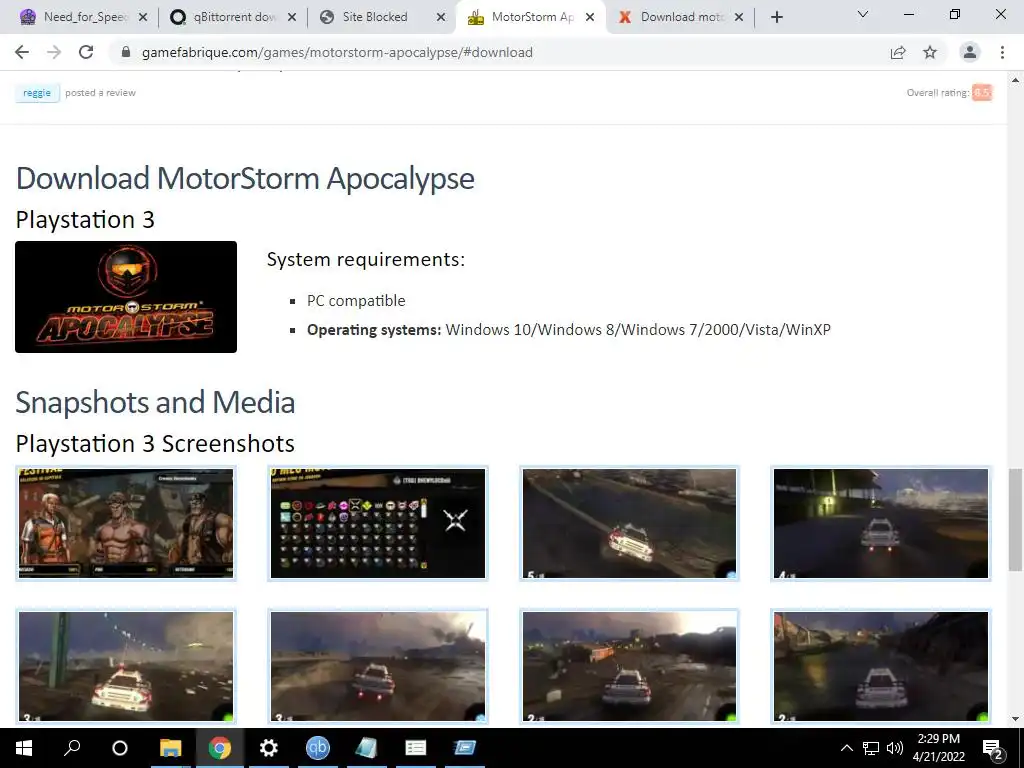Open Cortana circle on taskbar
This screenshot has height=768, width=1024.
click(x=120, y=748)
